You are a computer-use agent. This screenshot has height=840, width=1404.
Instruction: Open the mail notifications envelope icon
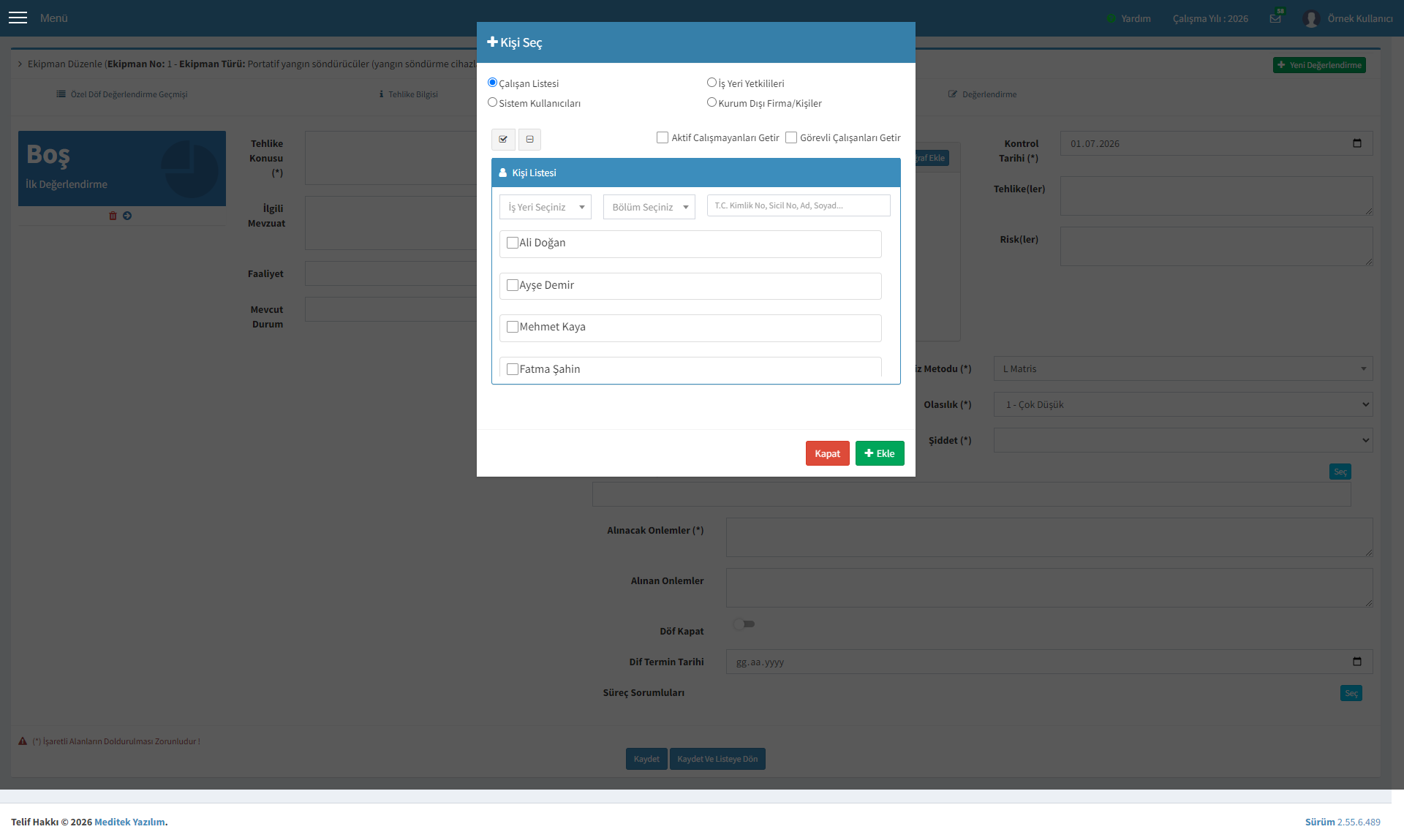click(1275, 18)
